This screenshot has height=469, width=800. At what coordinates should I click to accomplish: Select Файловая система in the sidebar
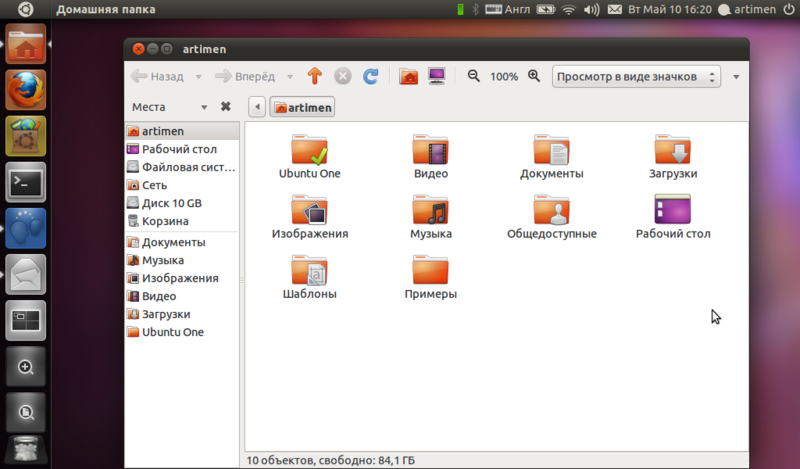(x=182, y=167)
